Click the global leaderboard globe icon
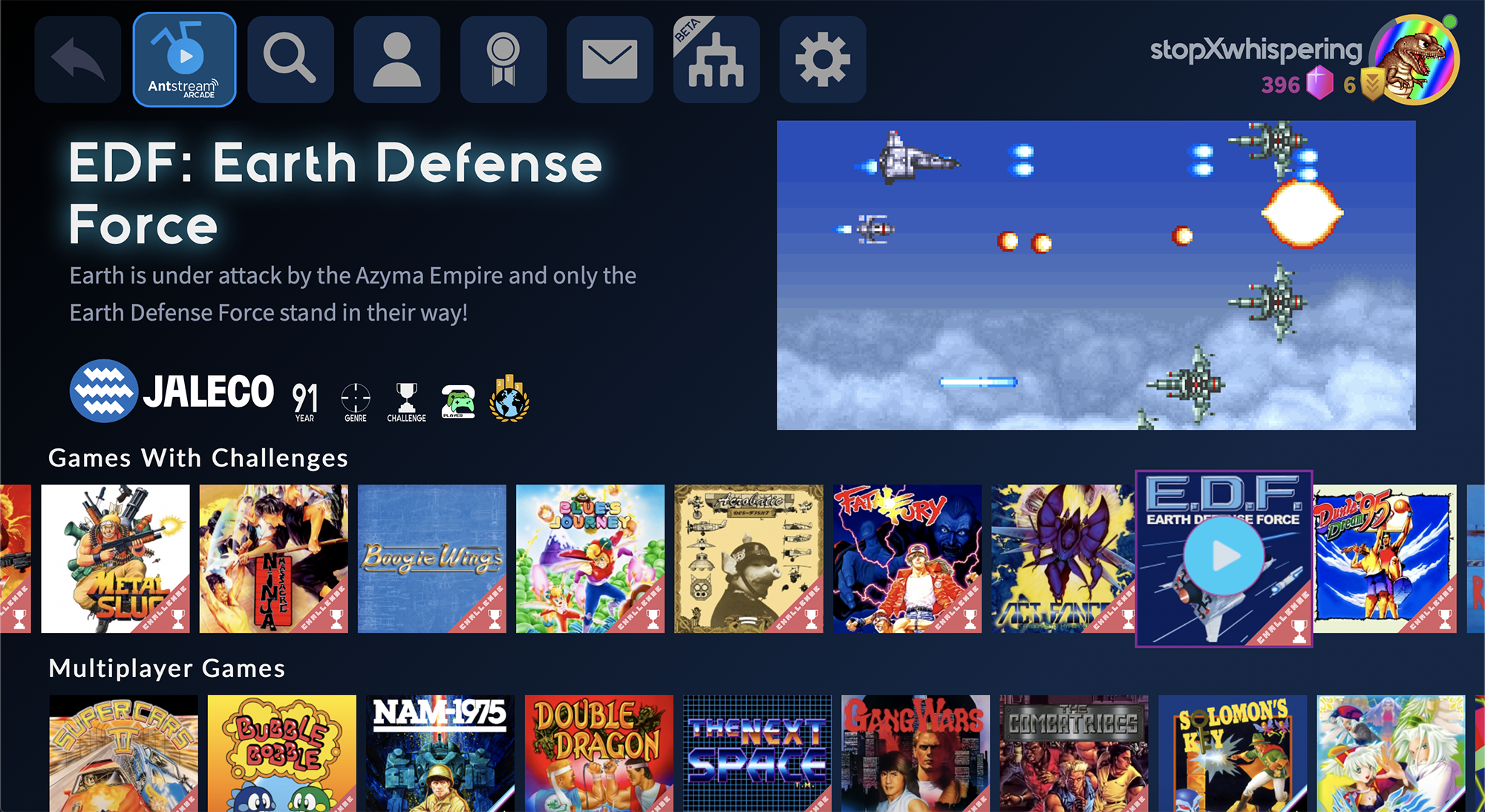This screenshot has height=812, width=1485. pos(509,399)
